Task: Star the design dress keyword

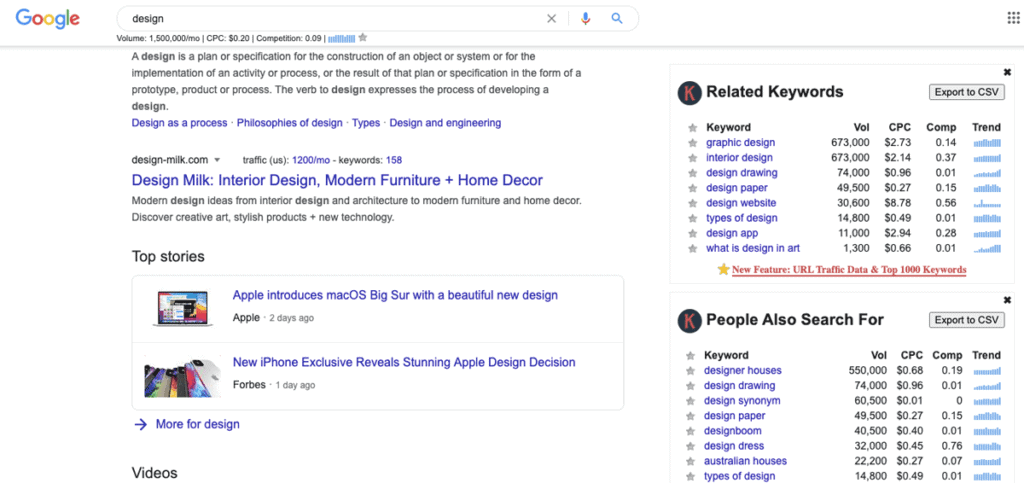Action: 690,446
